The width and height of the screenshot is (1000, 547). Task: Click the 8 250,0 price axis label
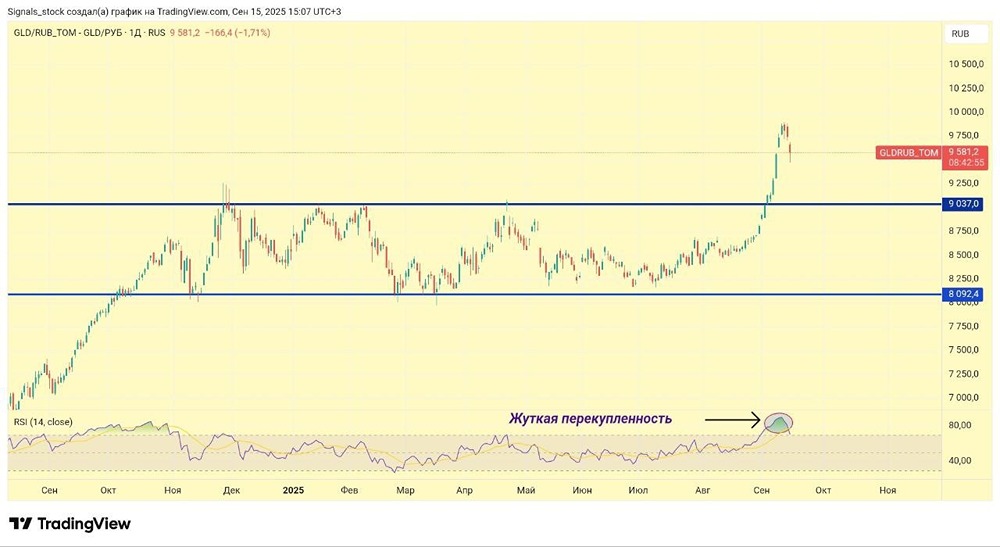(963, 279)
